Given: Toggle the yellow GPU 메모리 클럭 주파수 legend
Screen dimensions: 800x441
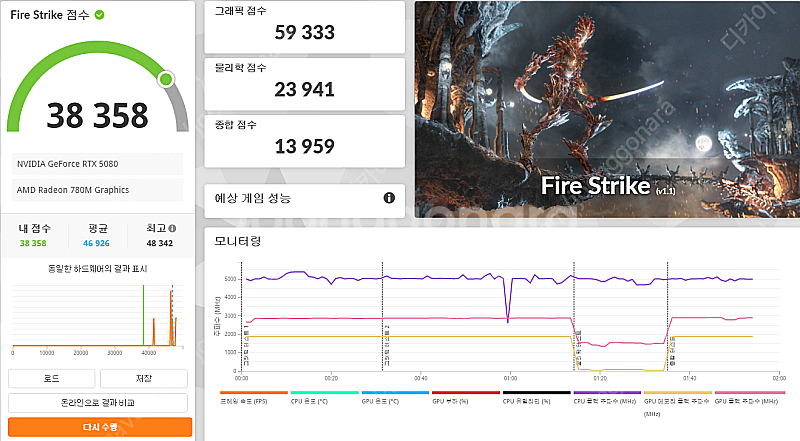Looking at the screenshot, I should pyautogui.click(x=678, y=402).
